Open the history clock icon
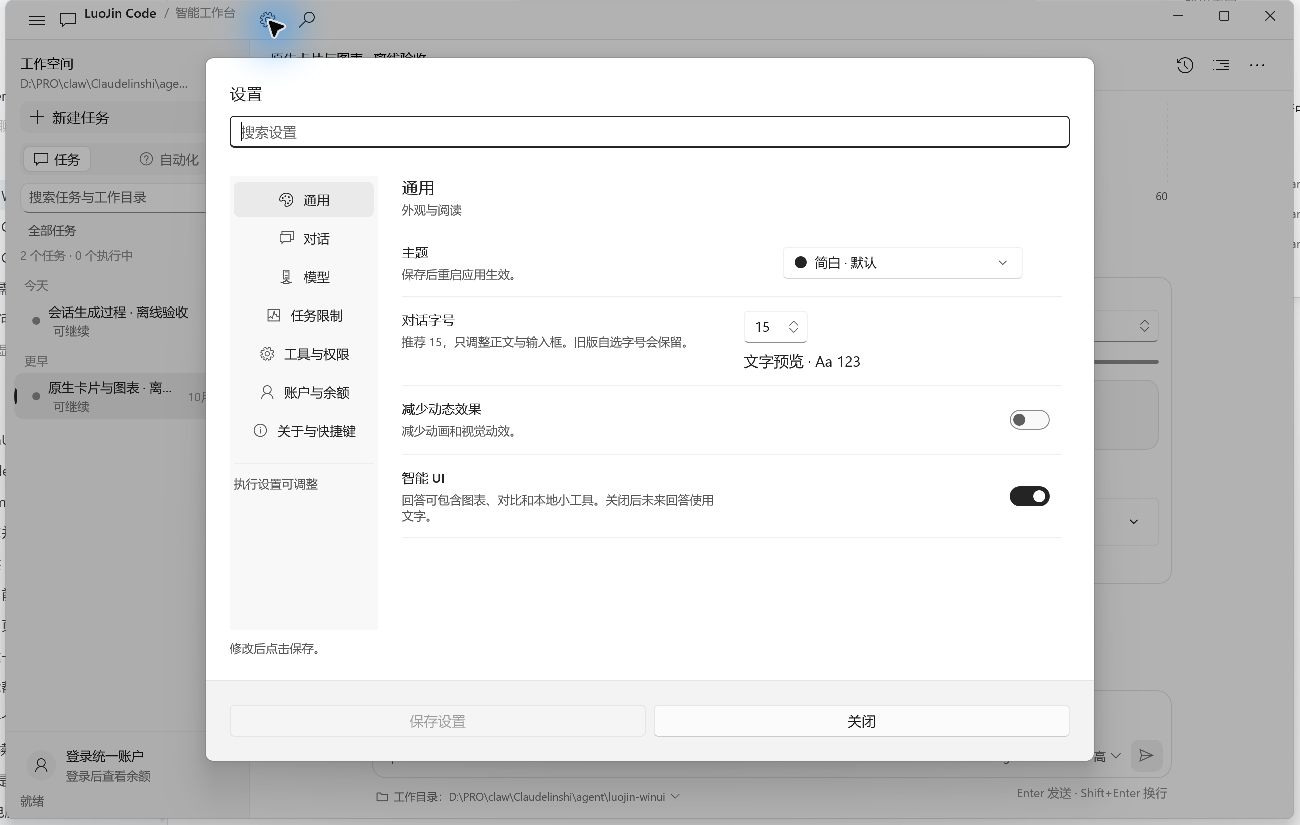The height and width of the screenshot is (825, 1300). click(x=1185, y=65)
